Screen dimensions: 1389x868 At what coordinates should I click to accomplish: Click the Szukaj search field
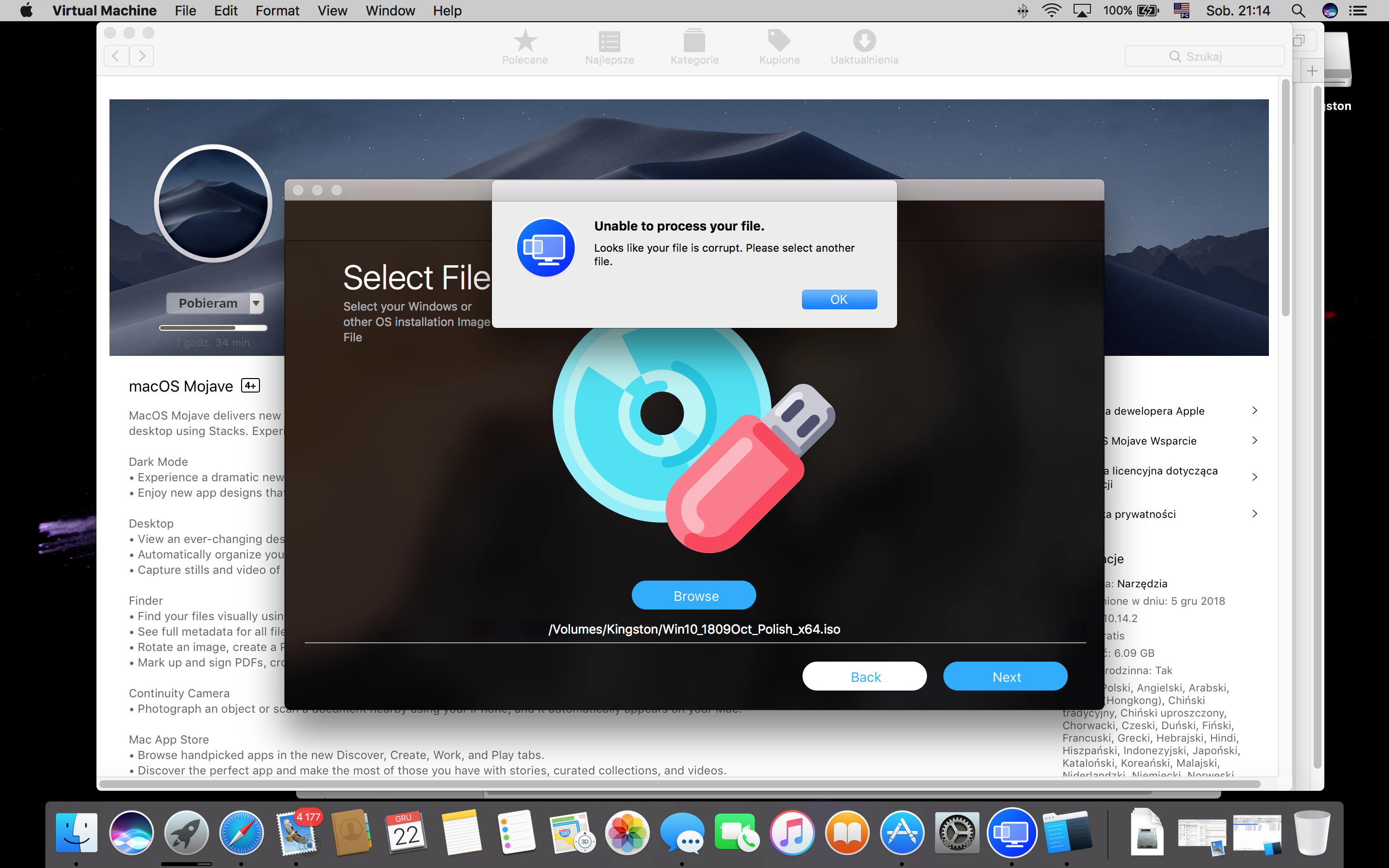(x=1204, y=56)
